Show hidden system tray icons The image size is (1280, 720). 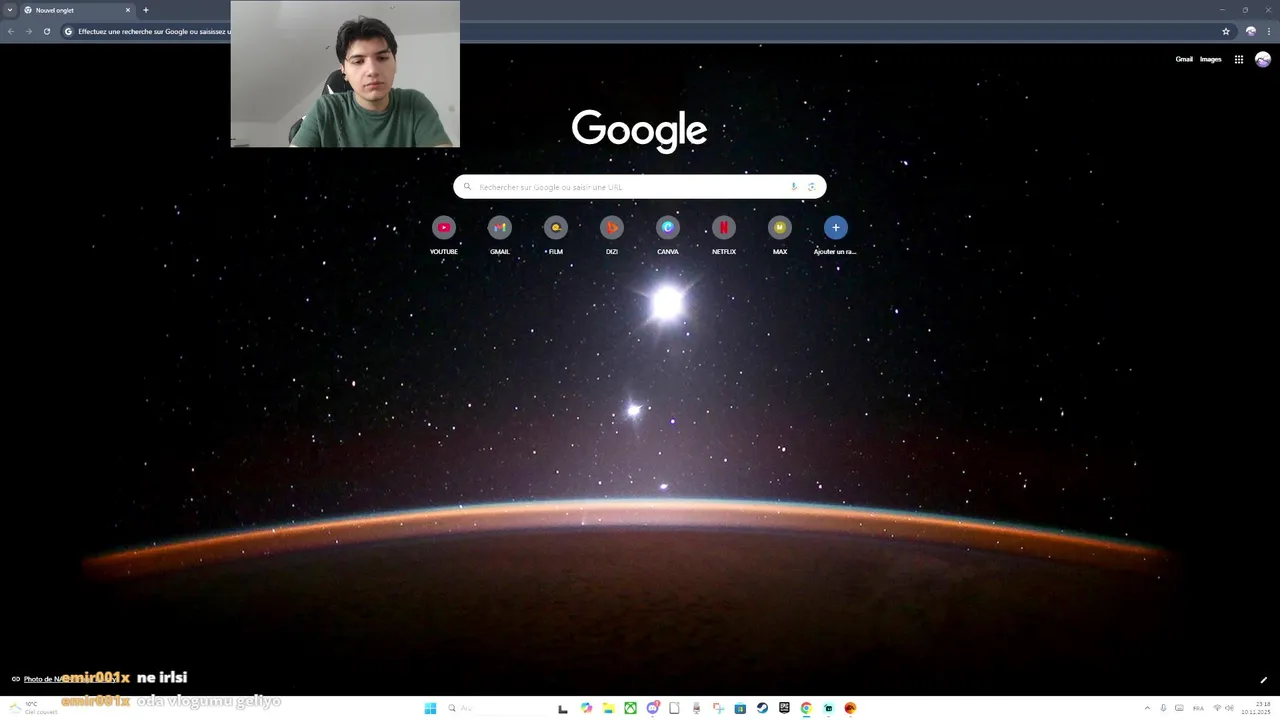coord(1147,708)
